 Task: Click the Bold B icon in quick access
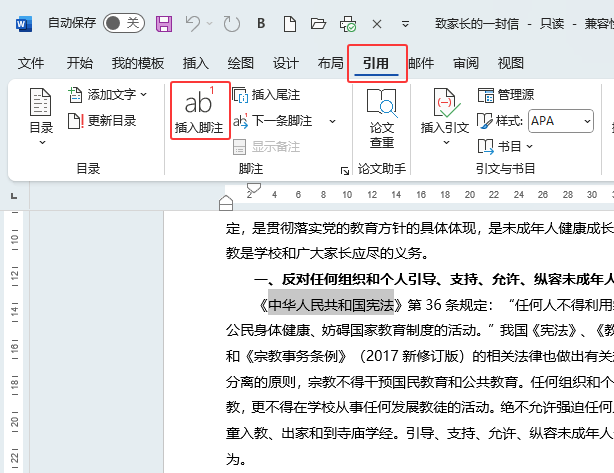[x=261, y=23]
